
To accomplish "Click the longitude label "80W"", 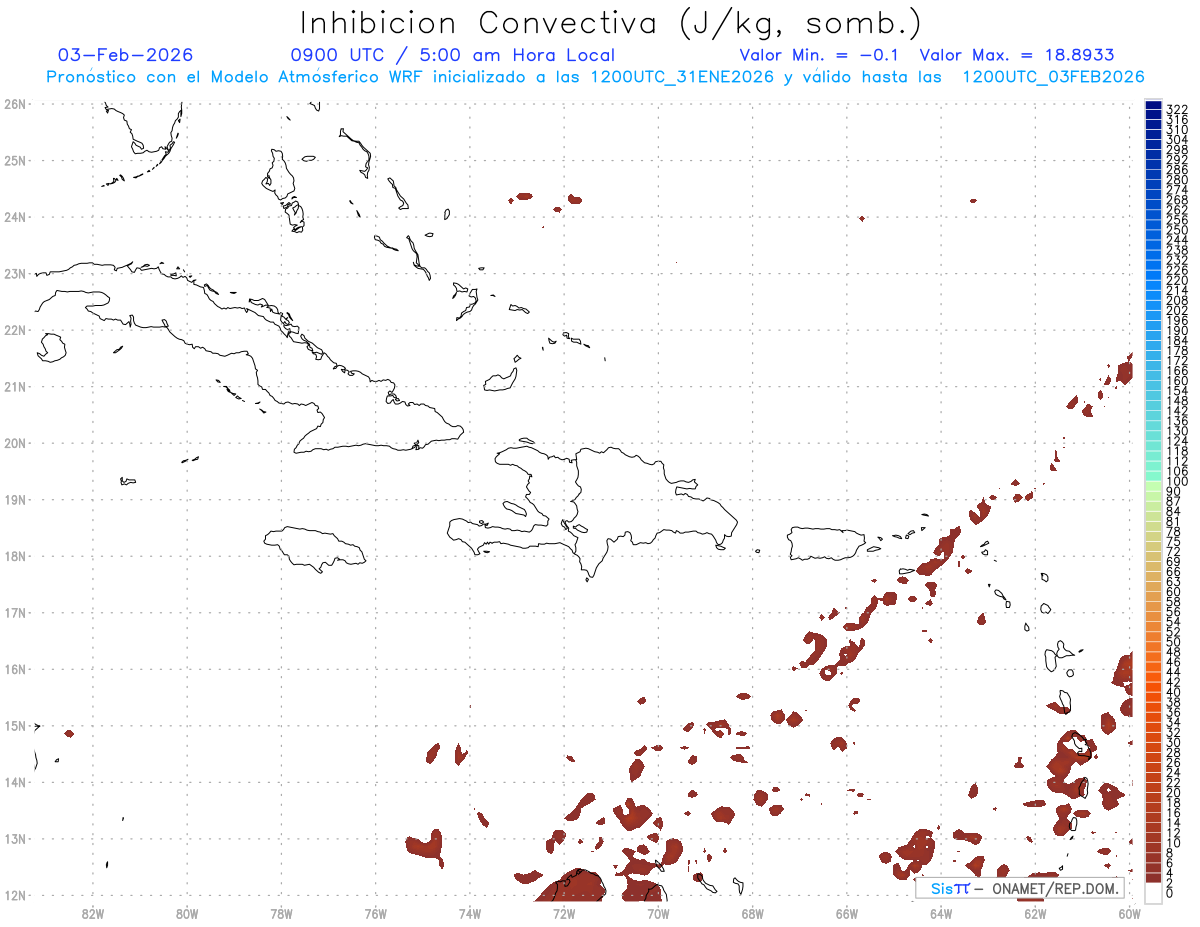I will coord(186,912).
